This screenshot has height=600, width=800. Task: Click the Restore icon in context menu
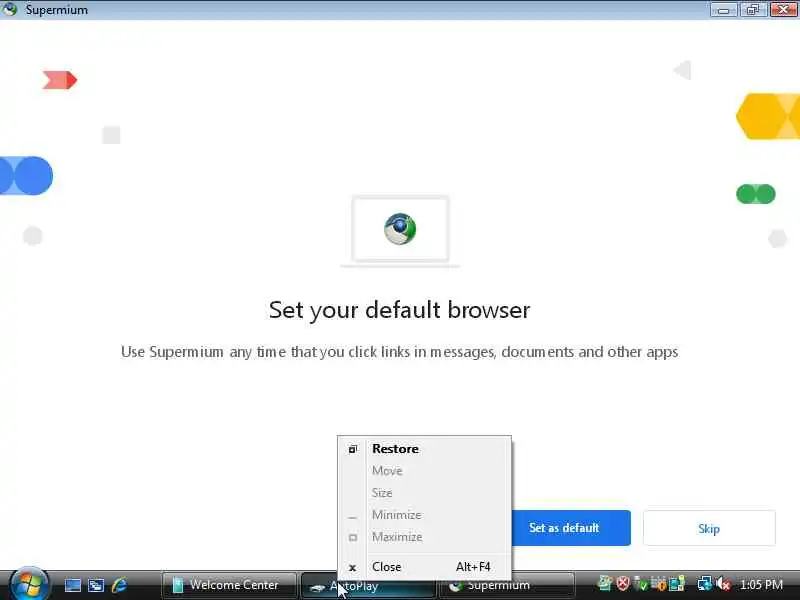tap(353, 449)
